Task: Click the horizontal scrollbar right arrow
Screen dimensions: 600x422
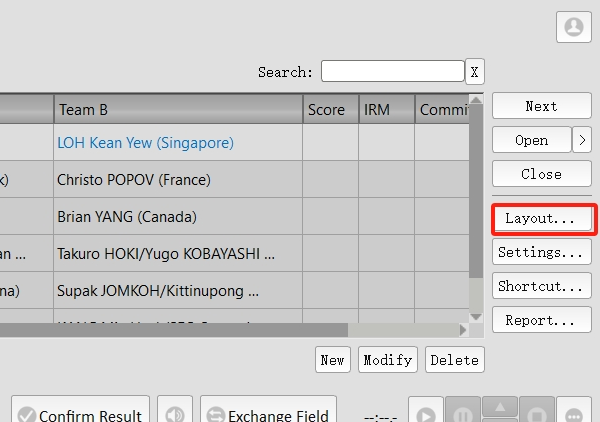Action: 463,329
